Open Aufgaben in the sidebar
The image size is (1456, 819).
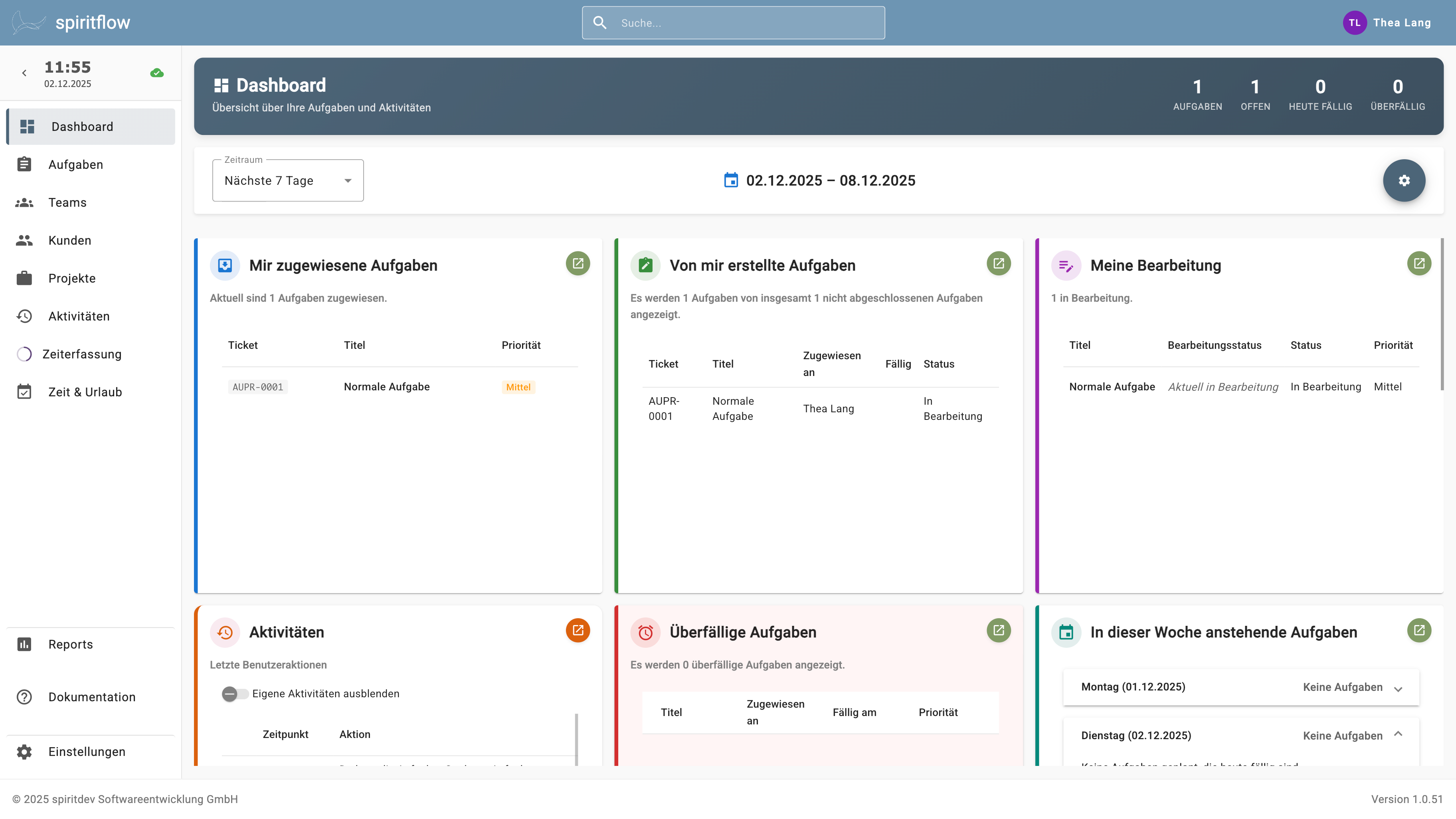91,164
